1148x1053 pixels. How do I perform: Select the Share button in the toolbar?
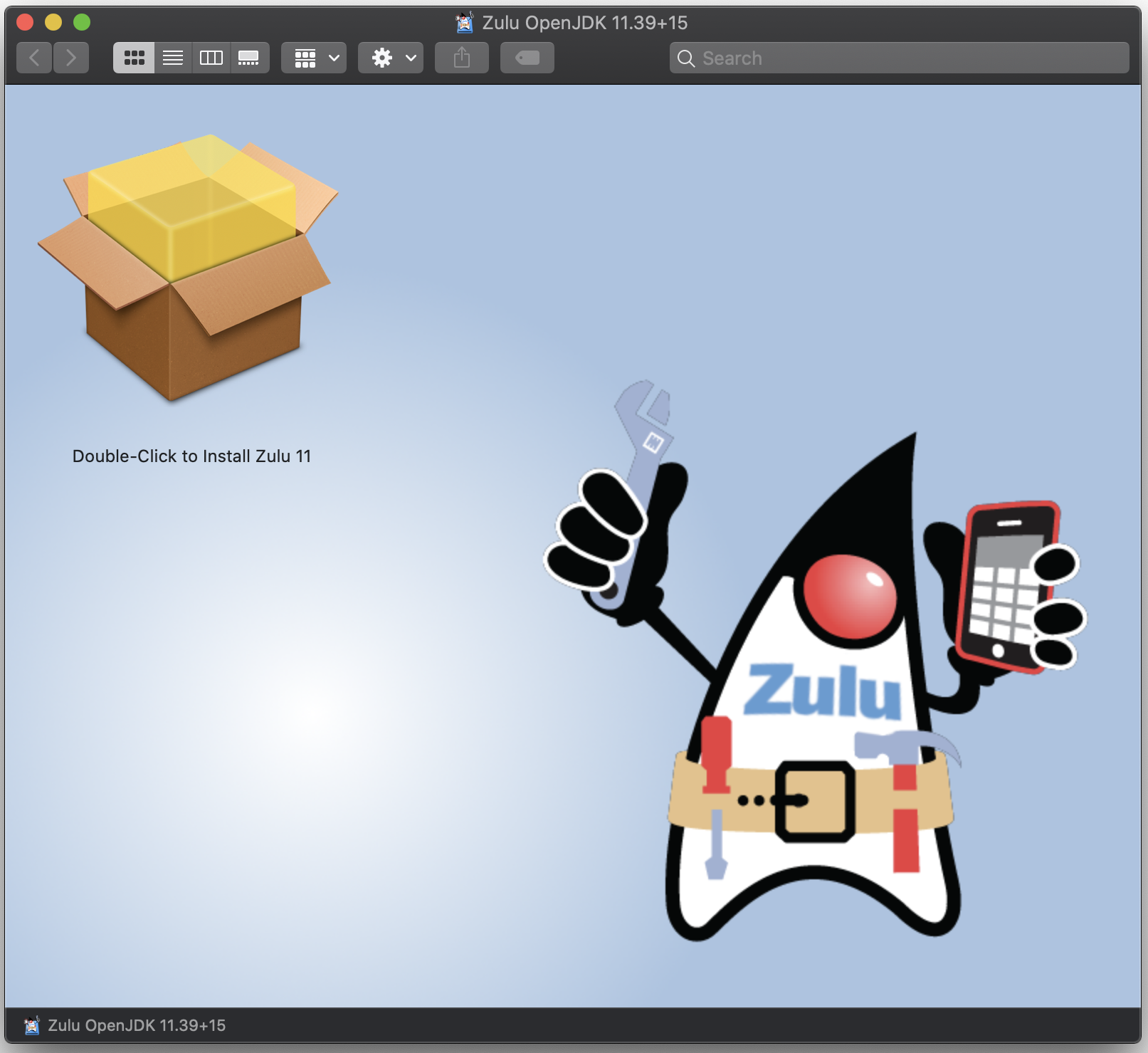coord(461,58)
